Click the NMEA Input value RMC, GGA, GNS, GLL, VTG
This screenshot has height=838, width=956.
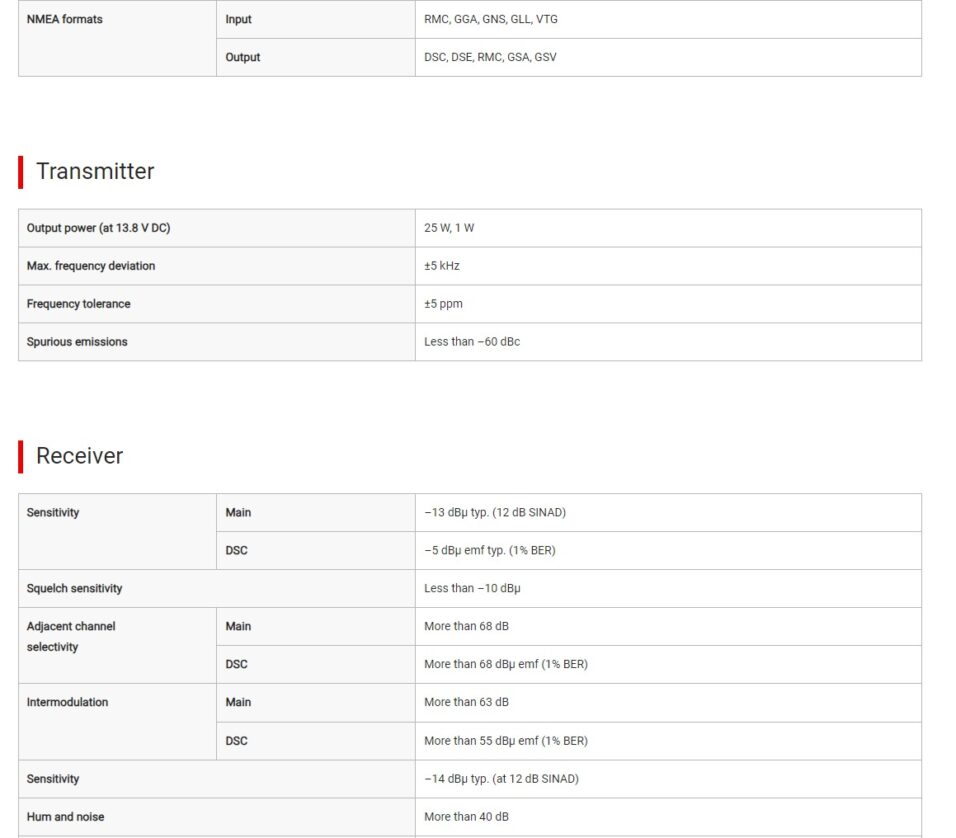(x=491, y=20)
